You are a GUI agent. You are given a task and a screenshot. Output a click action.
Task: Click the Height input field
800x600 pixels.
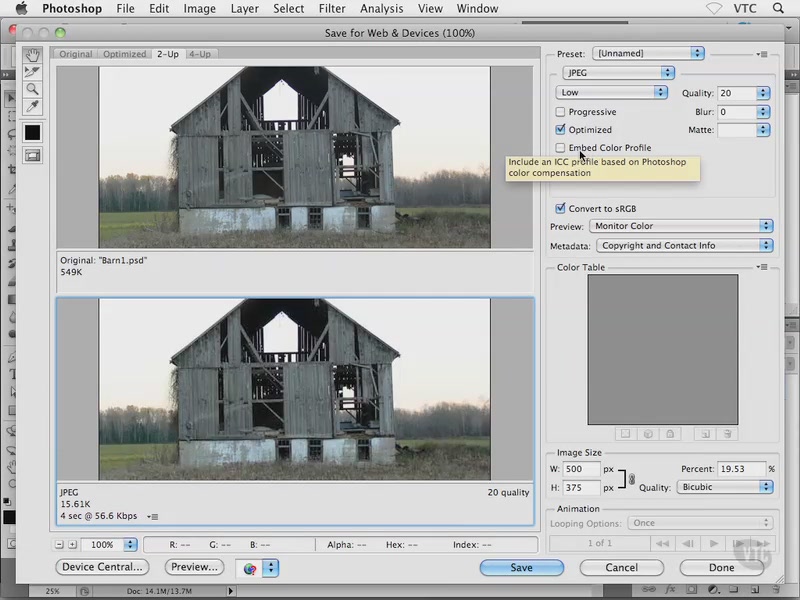coord(582,487)
